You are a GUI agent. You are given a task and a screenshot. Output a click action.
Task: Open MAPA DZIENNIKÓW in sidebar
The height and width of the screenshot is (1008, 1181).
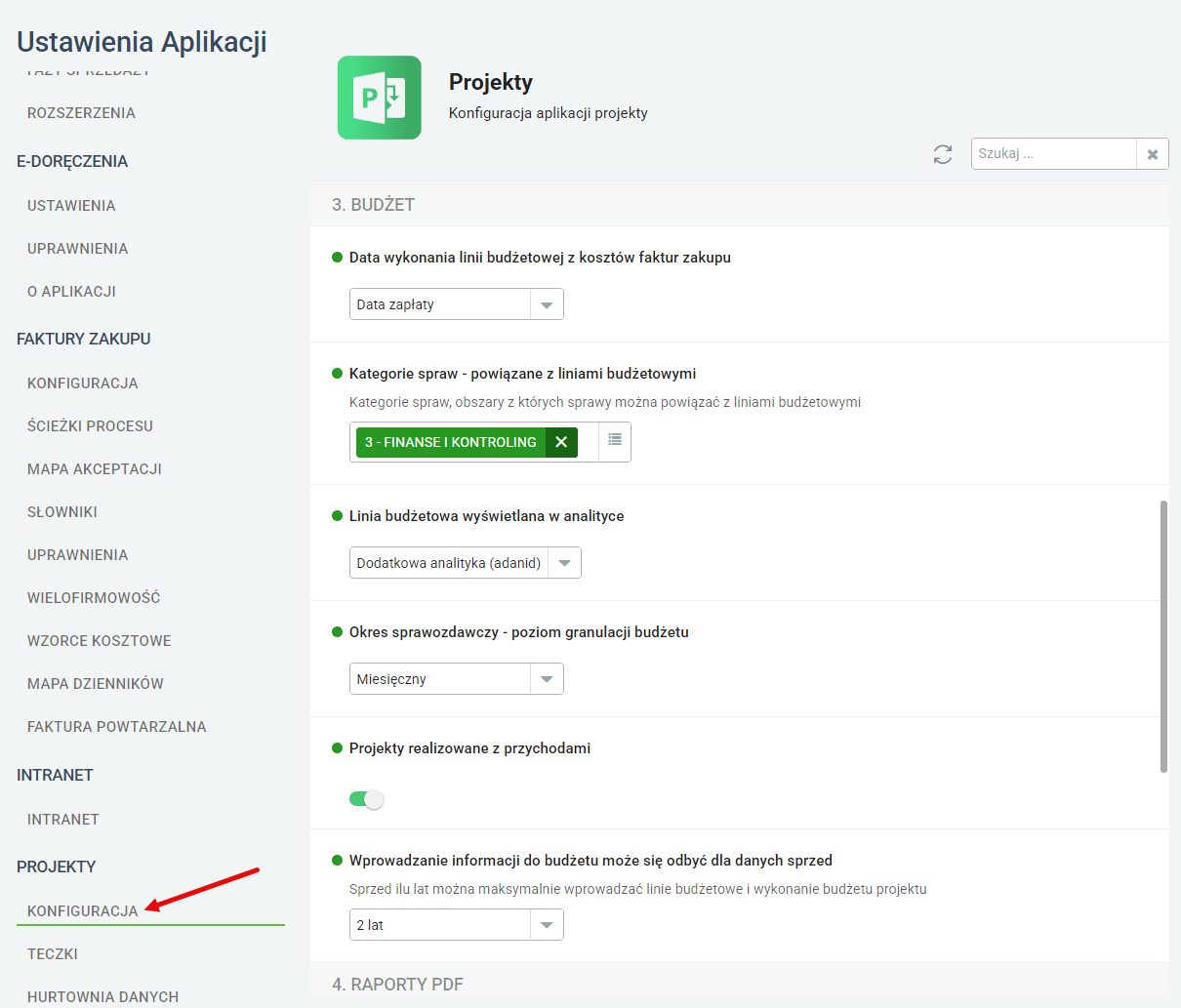coord(96,684)
